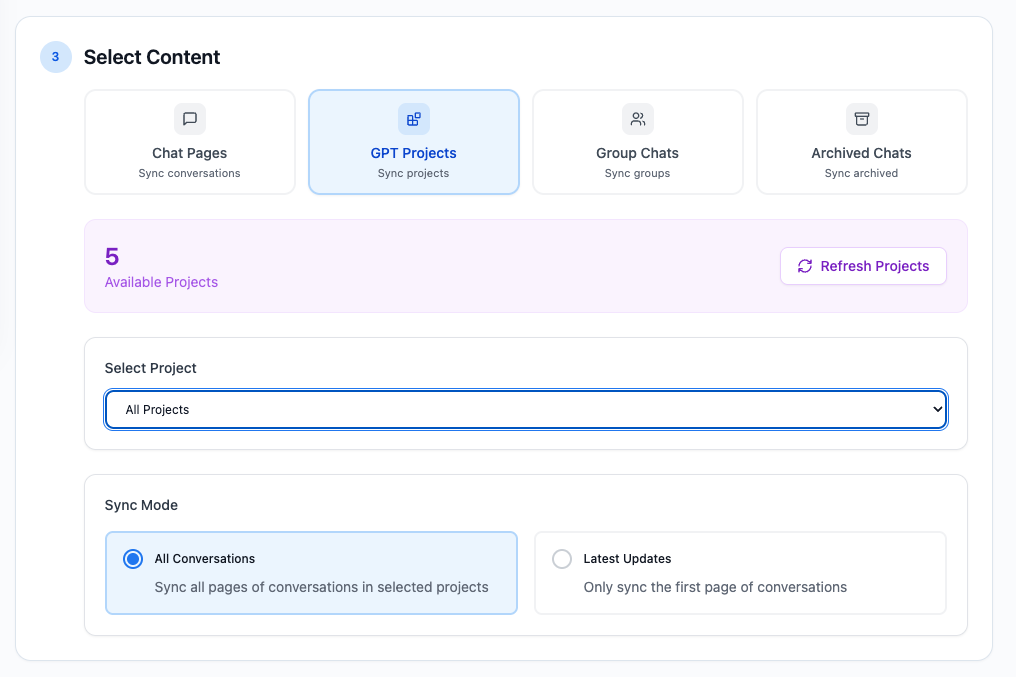Click the Select Project label

pyautogui.click(x=150, y=368)
